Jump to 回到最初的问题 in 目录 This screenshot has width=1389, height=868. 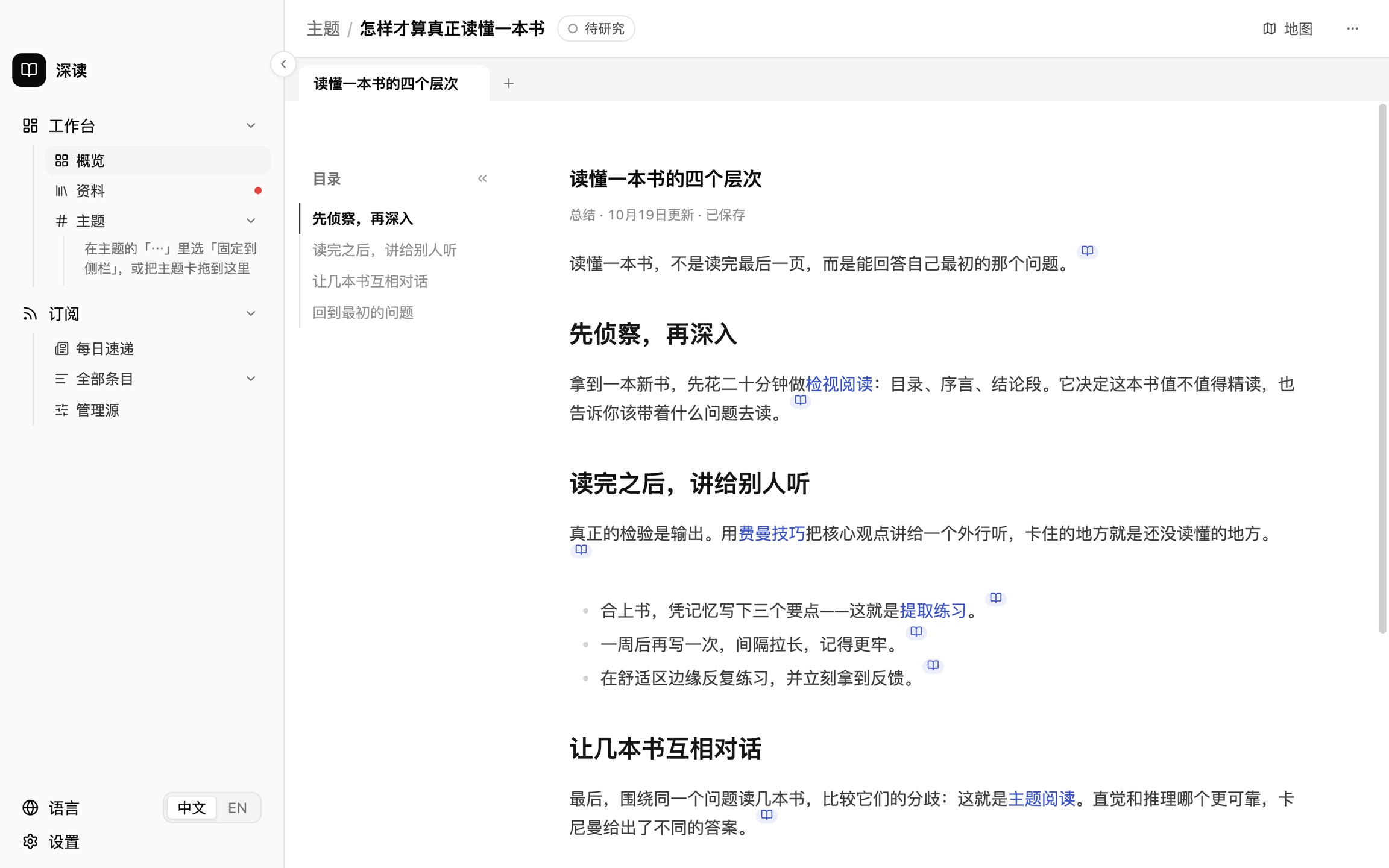tap(363, 312)
